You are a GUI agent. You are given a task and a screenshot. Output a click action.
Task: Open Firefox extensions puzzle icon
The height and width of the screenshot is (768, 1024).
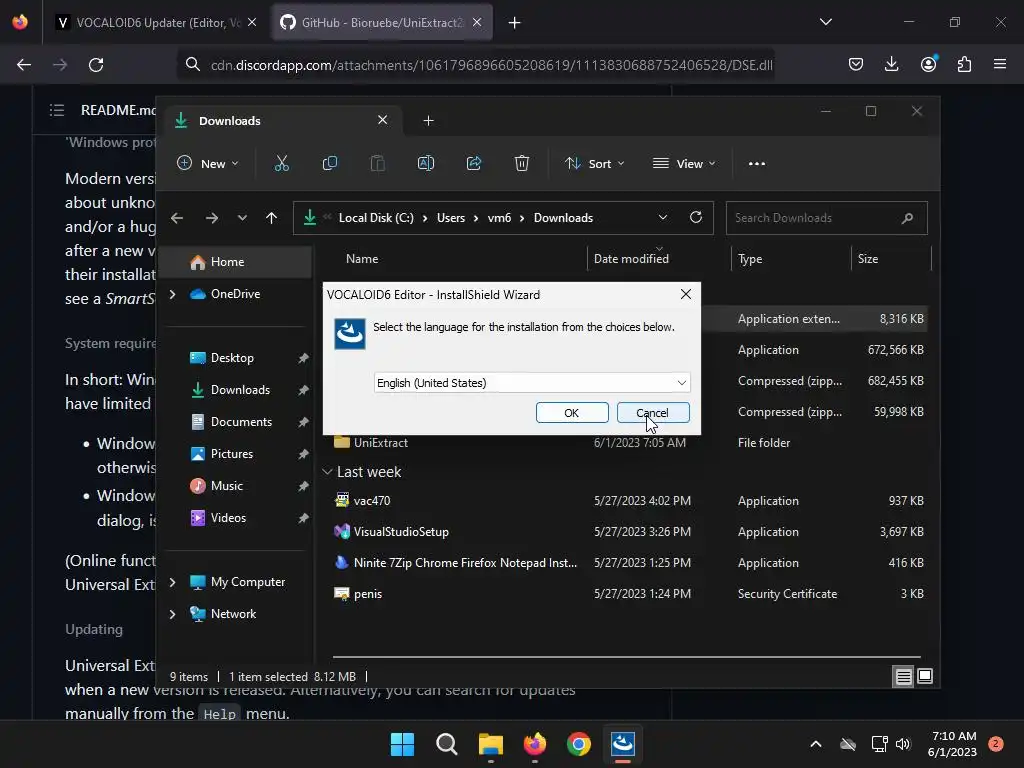[964, 64]
